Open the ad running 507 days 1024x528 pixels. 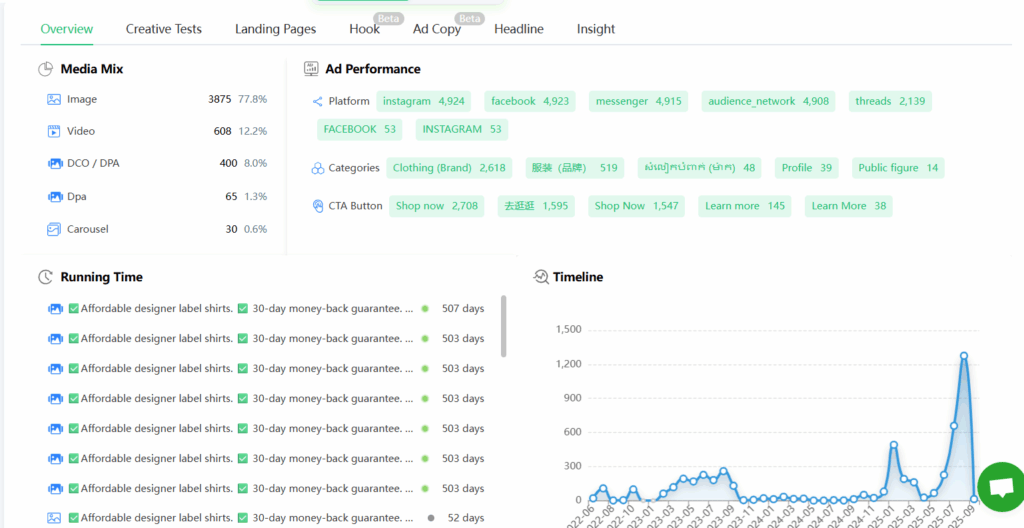point(266,308)
